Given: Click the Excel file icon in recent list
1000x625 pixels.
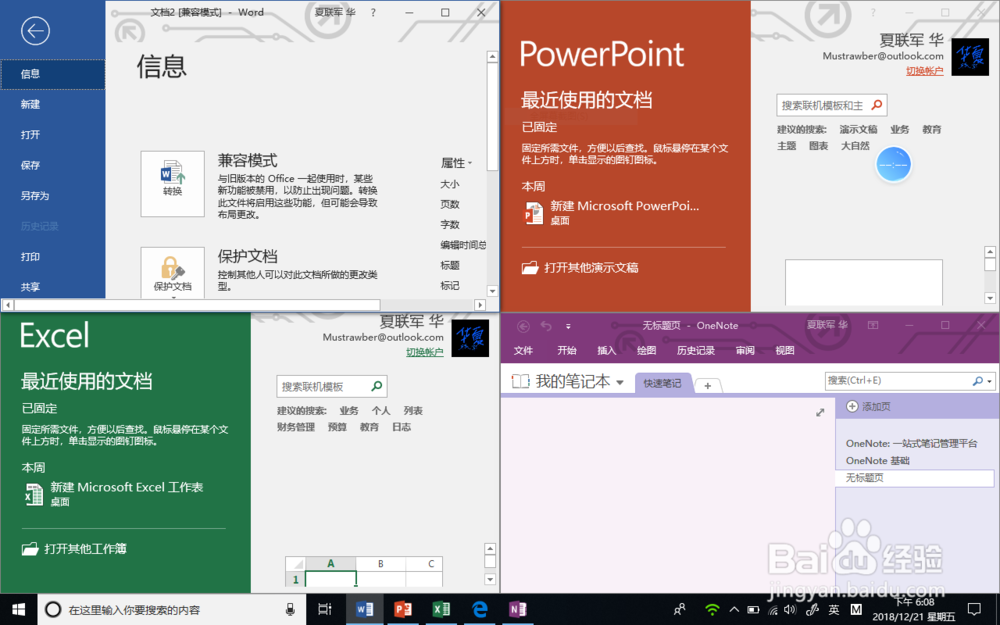Looking at the screenshot, I should click(x=33, y=494).
